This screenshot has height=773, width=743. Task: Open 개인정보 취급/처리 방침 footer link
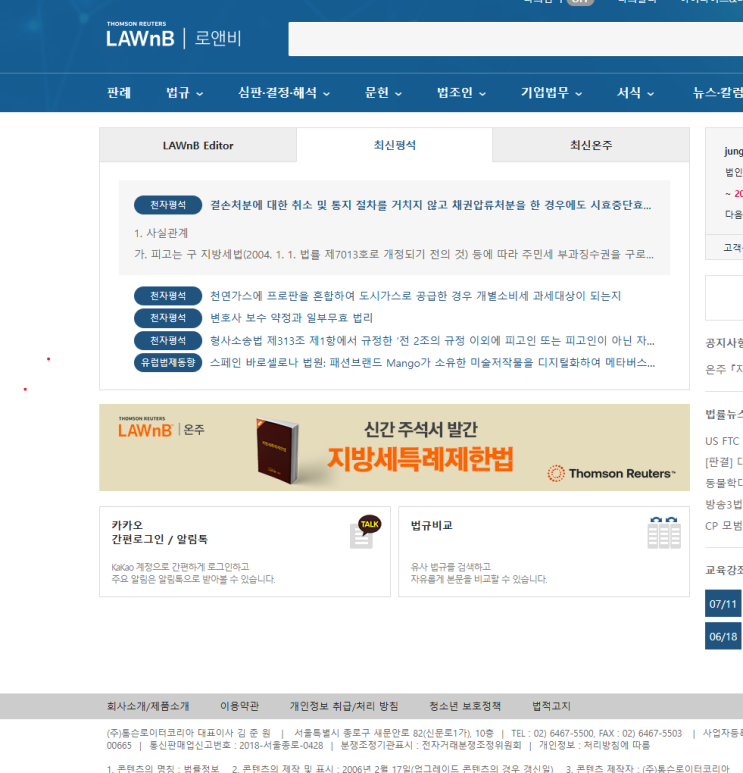click(344, 706)
